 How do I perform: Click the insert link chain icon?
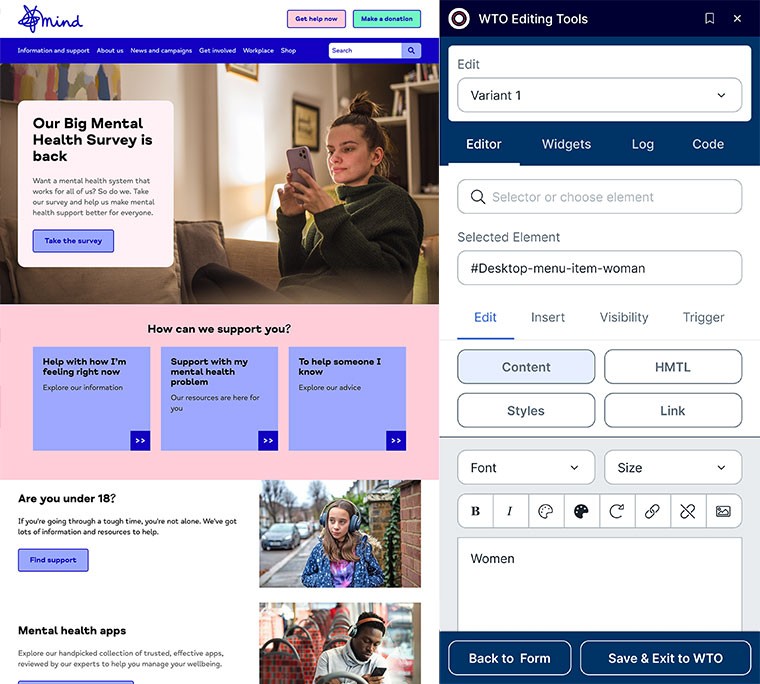(652, 511)
